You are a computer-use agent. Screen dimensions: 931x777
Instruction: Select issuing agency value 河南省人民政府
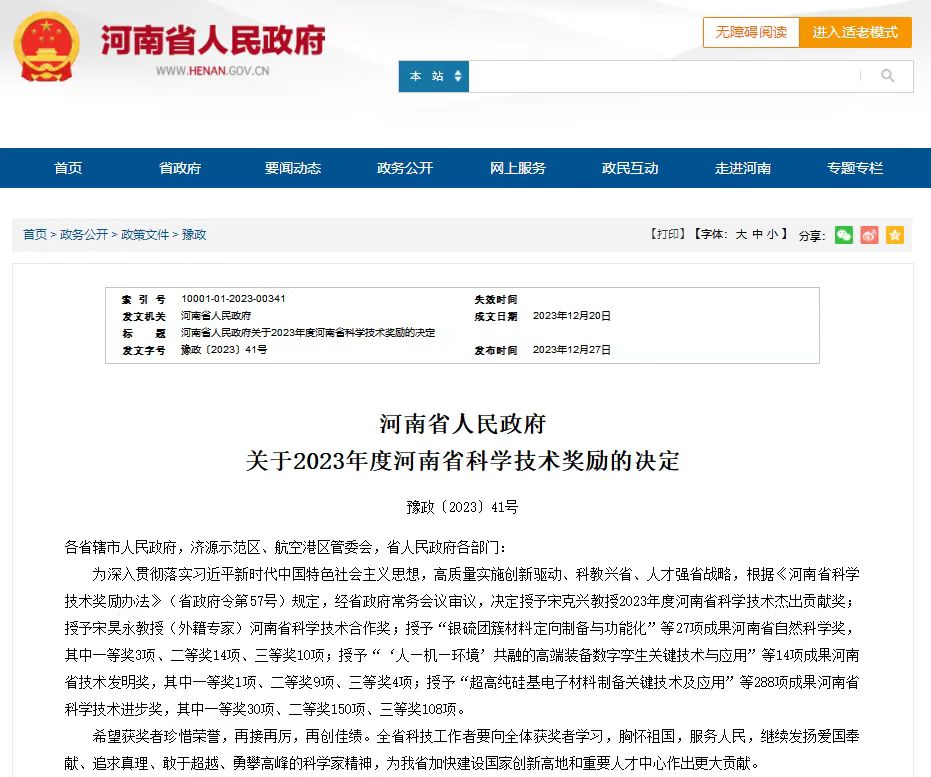[x=216, y=315]
